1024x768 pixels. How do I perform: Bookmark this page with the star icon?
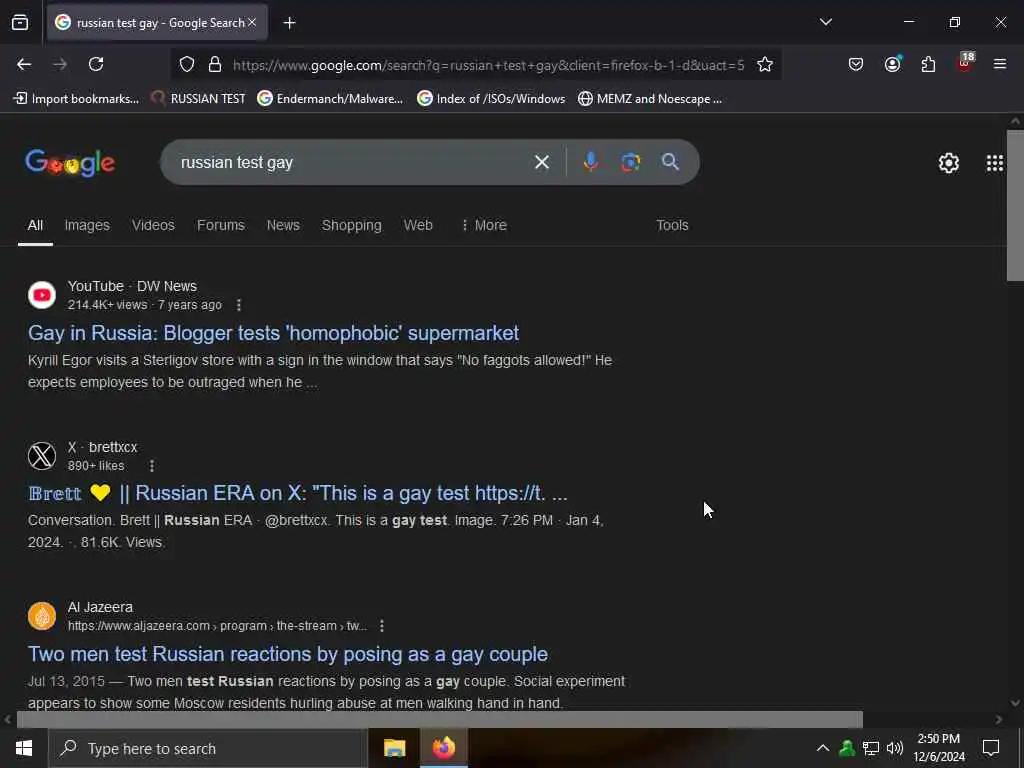[765, 65]
